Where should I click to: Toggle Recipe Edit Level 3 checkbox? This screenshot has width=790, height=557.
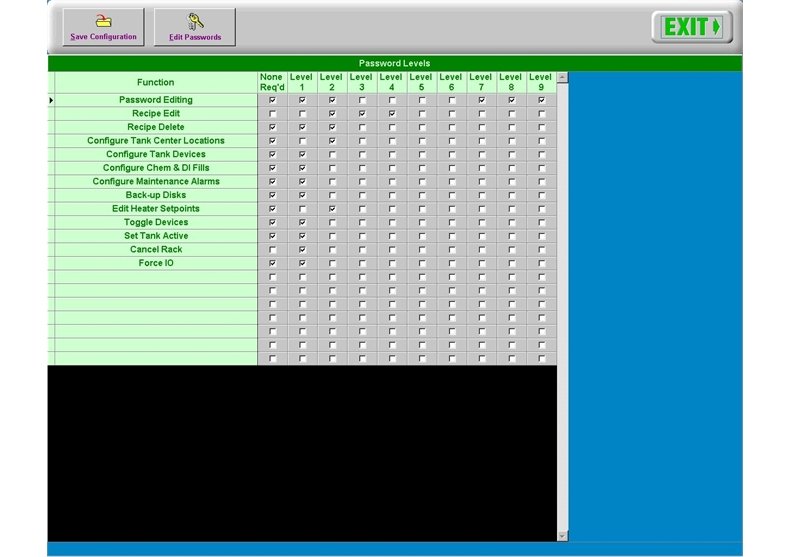tap(362, 114)
